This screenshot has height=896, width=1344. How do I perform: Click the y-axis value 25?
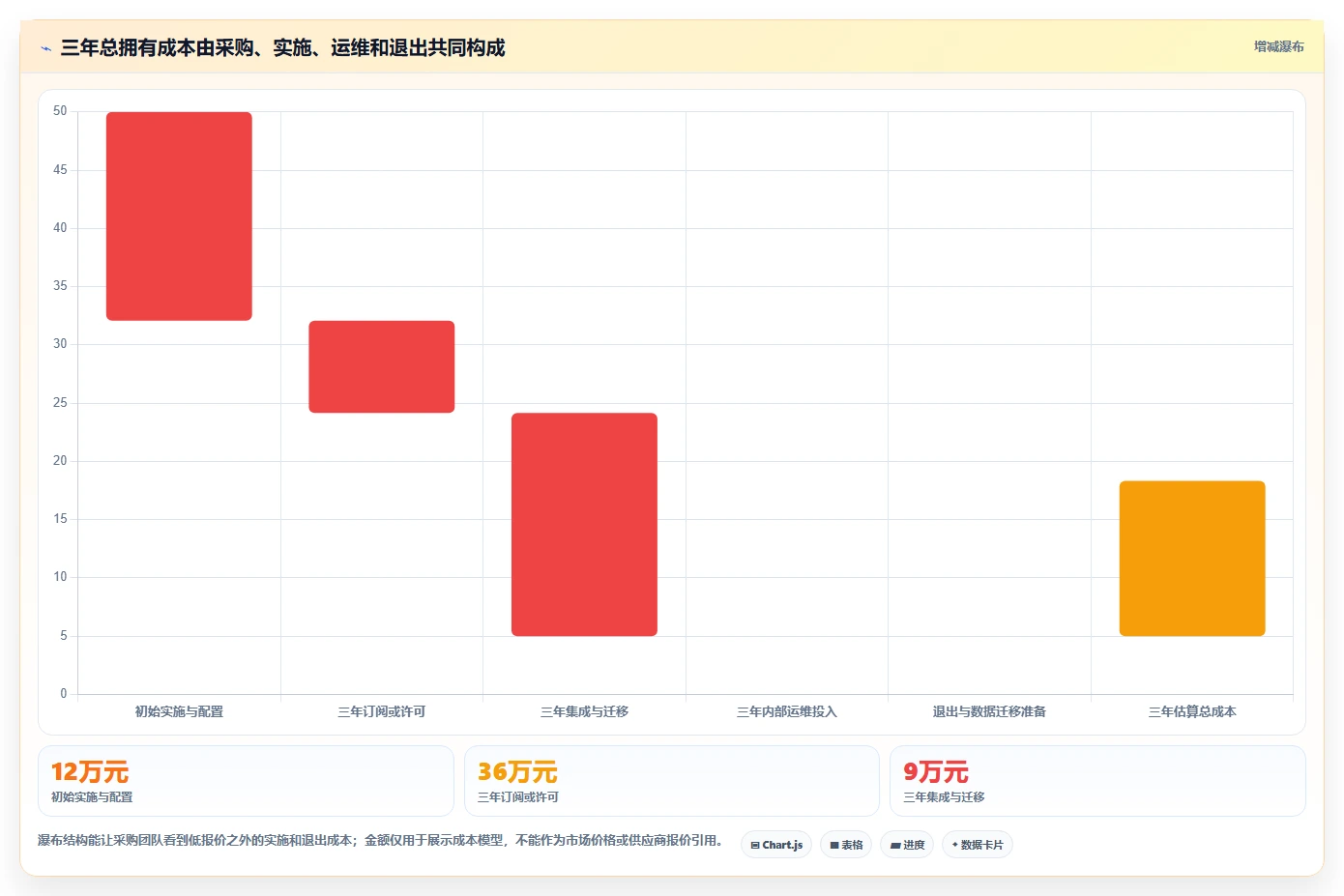point(60,403)
